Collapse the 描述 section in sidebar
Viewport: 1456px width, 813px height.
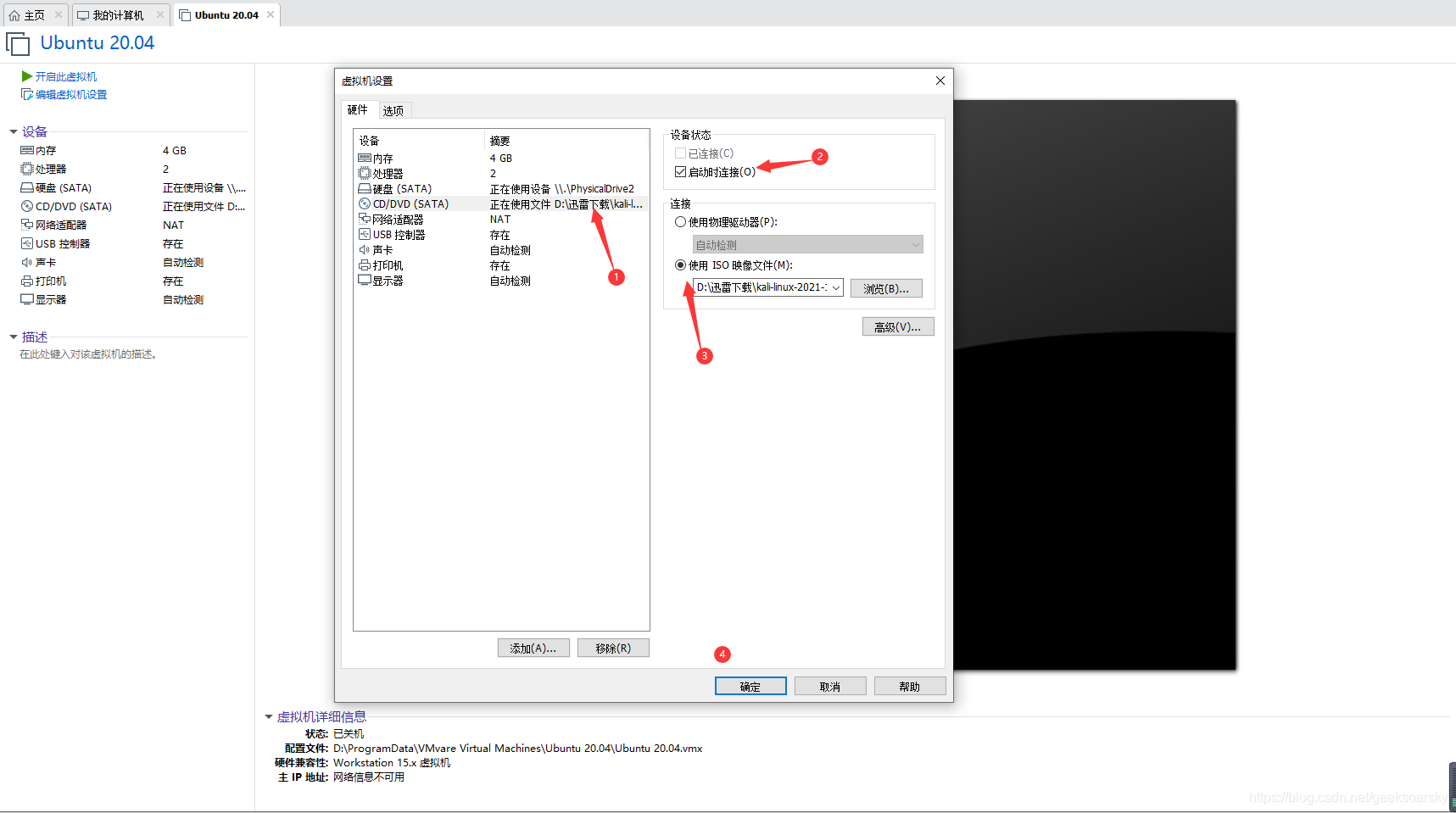(x=14, y=337)
